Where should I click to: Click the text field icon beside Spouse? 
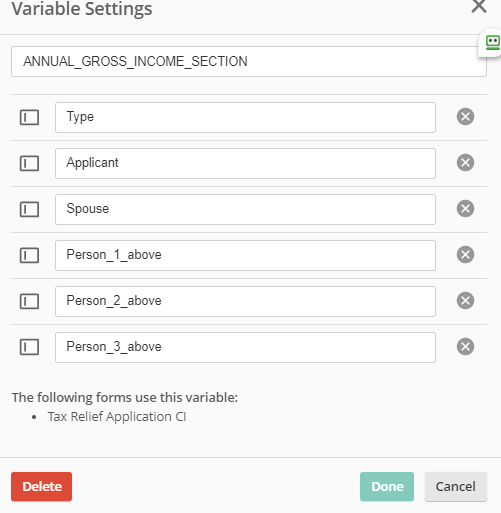pyautogui.click(x=29, y=209)
